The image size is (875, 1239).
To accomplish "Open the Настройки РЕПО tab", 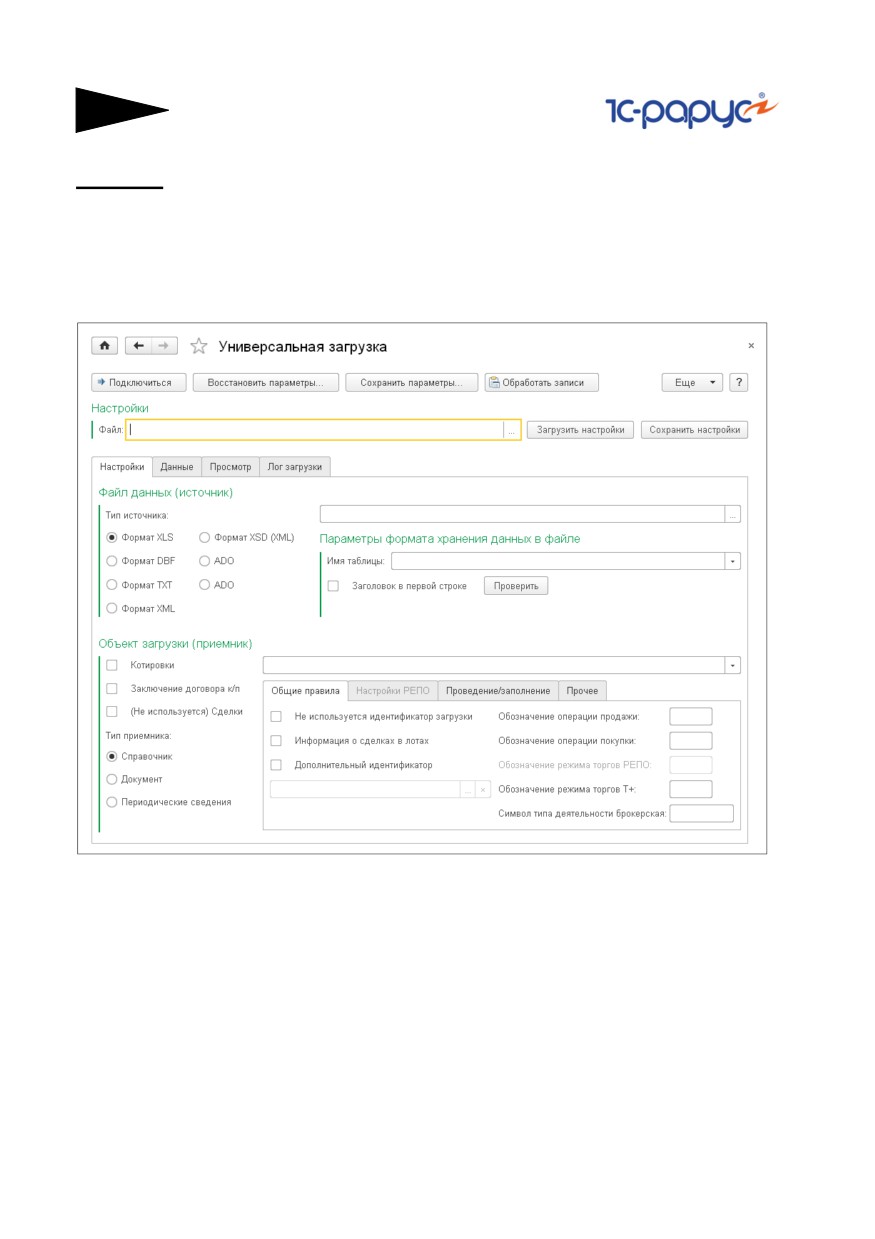I will click(x=393, y=691).
